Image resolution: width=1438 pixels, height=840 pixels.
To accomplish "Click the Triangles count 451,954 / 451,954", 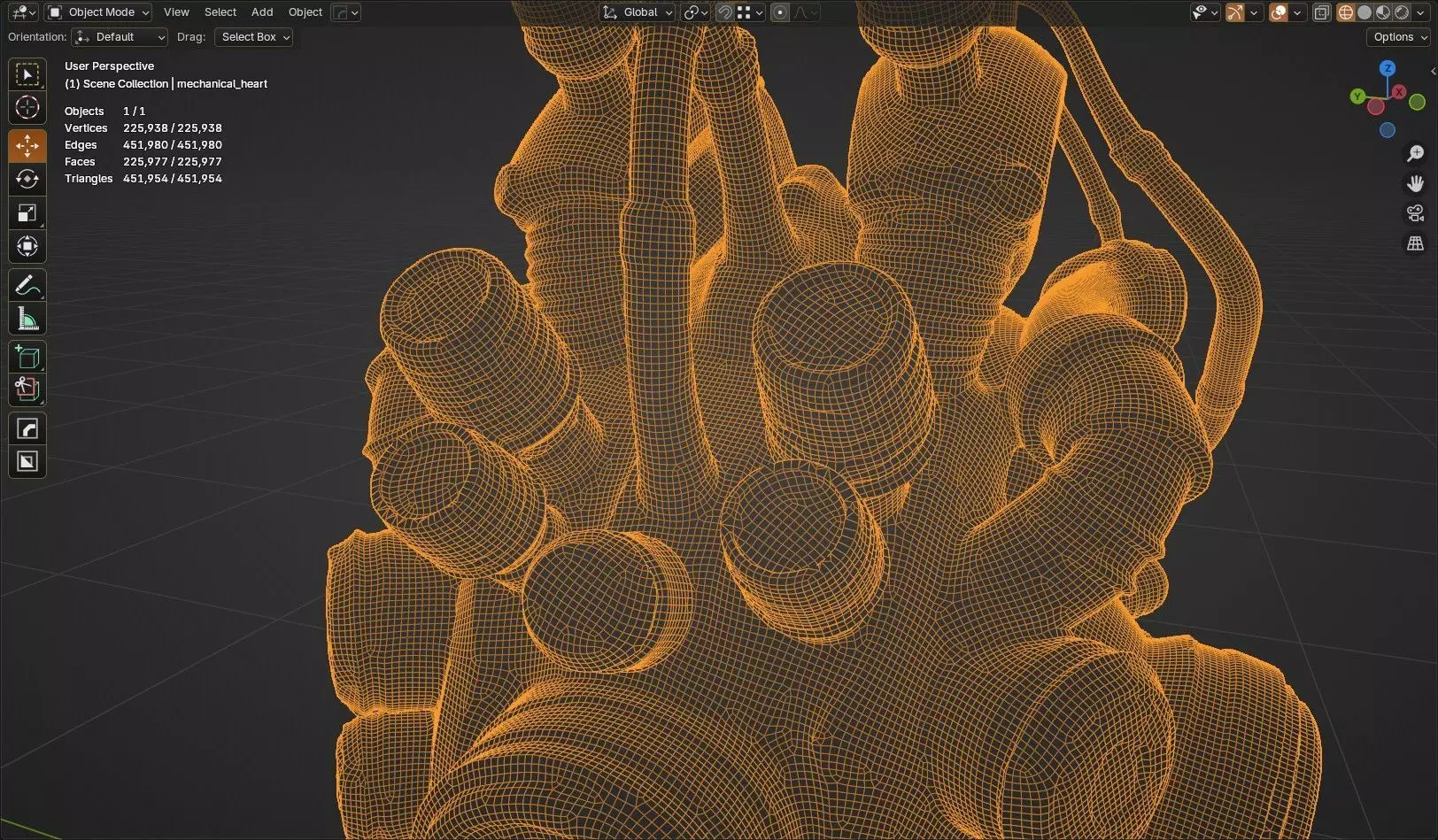I will point(173,179).
